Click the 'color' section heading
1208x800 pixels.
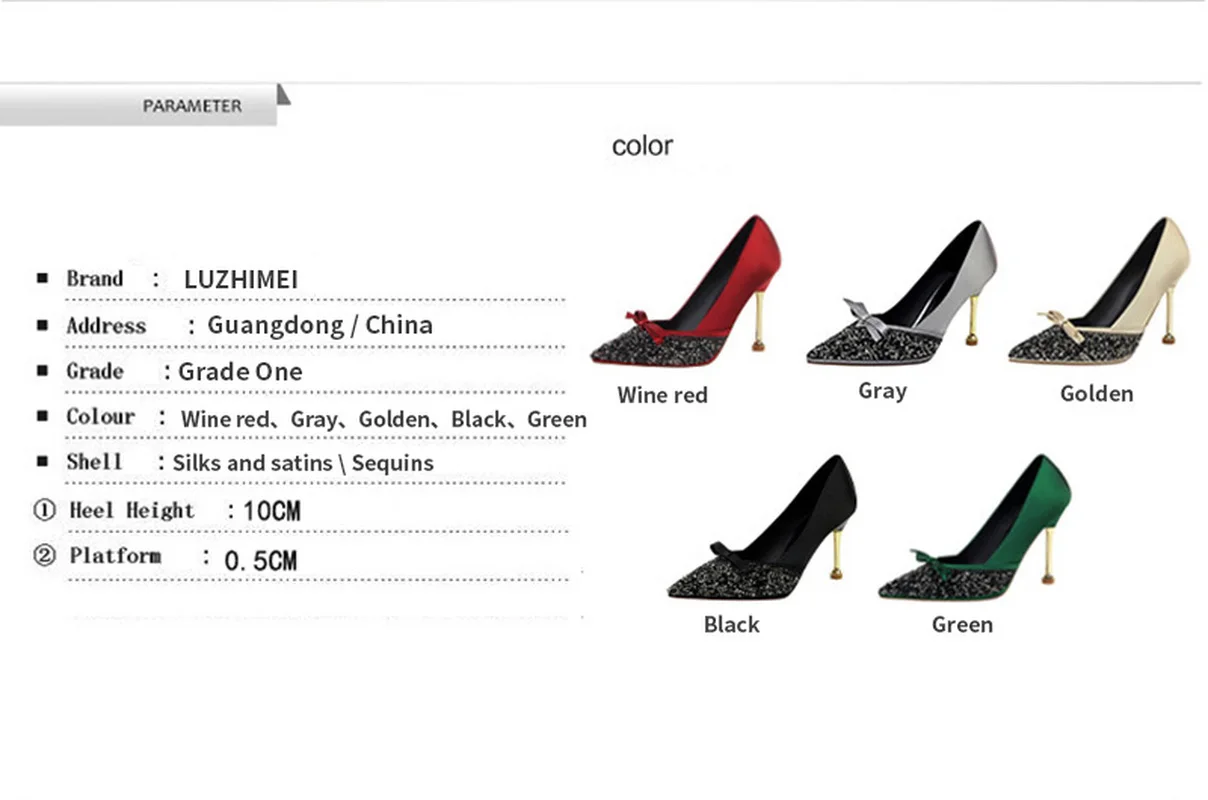[x=642, y=146]
